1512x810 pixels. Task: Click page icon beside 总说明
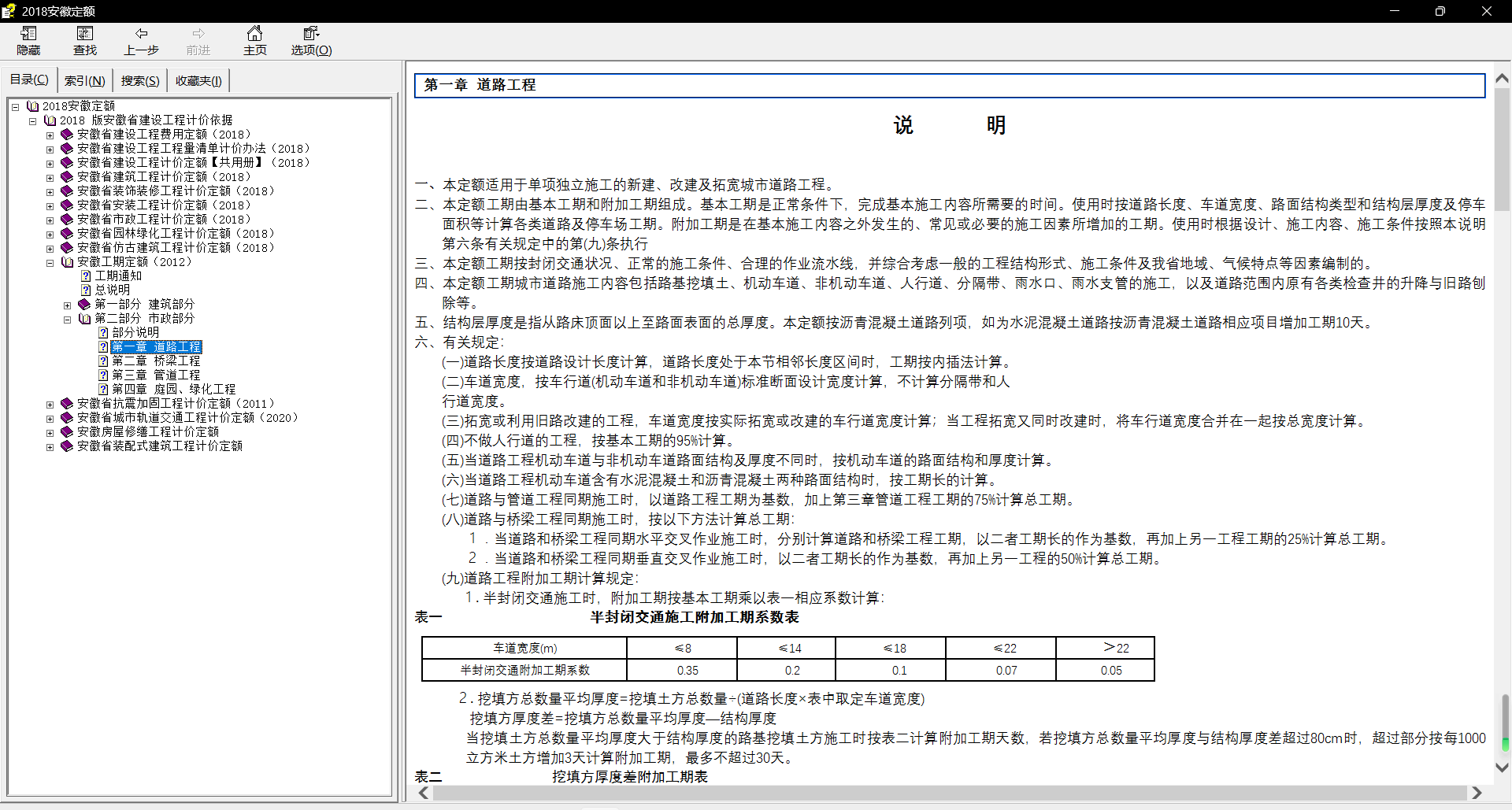click(86, 290)
